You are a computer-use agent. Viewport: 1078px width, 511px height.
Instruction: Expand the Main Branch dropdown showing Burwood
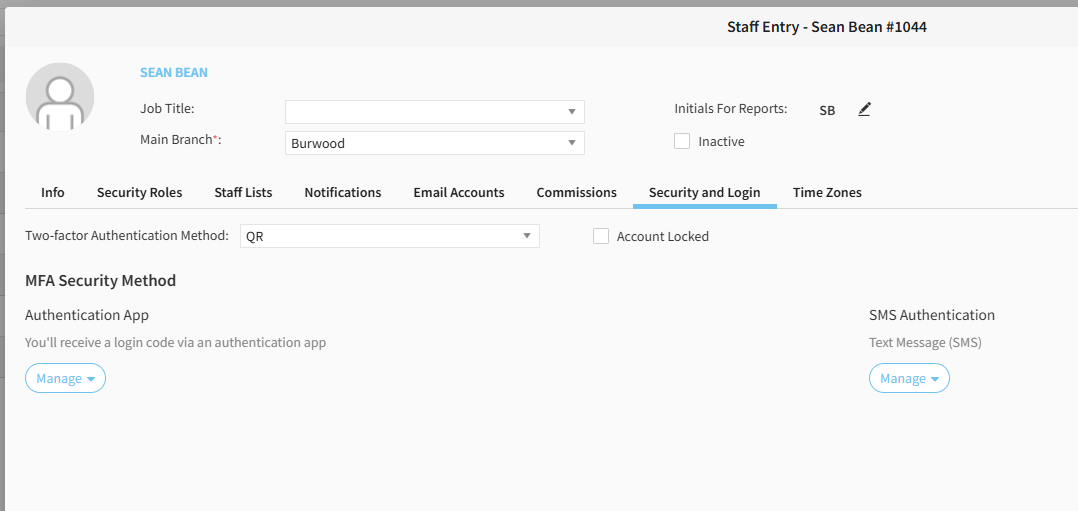tap(572, 143)
